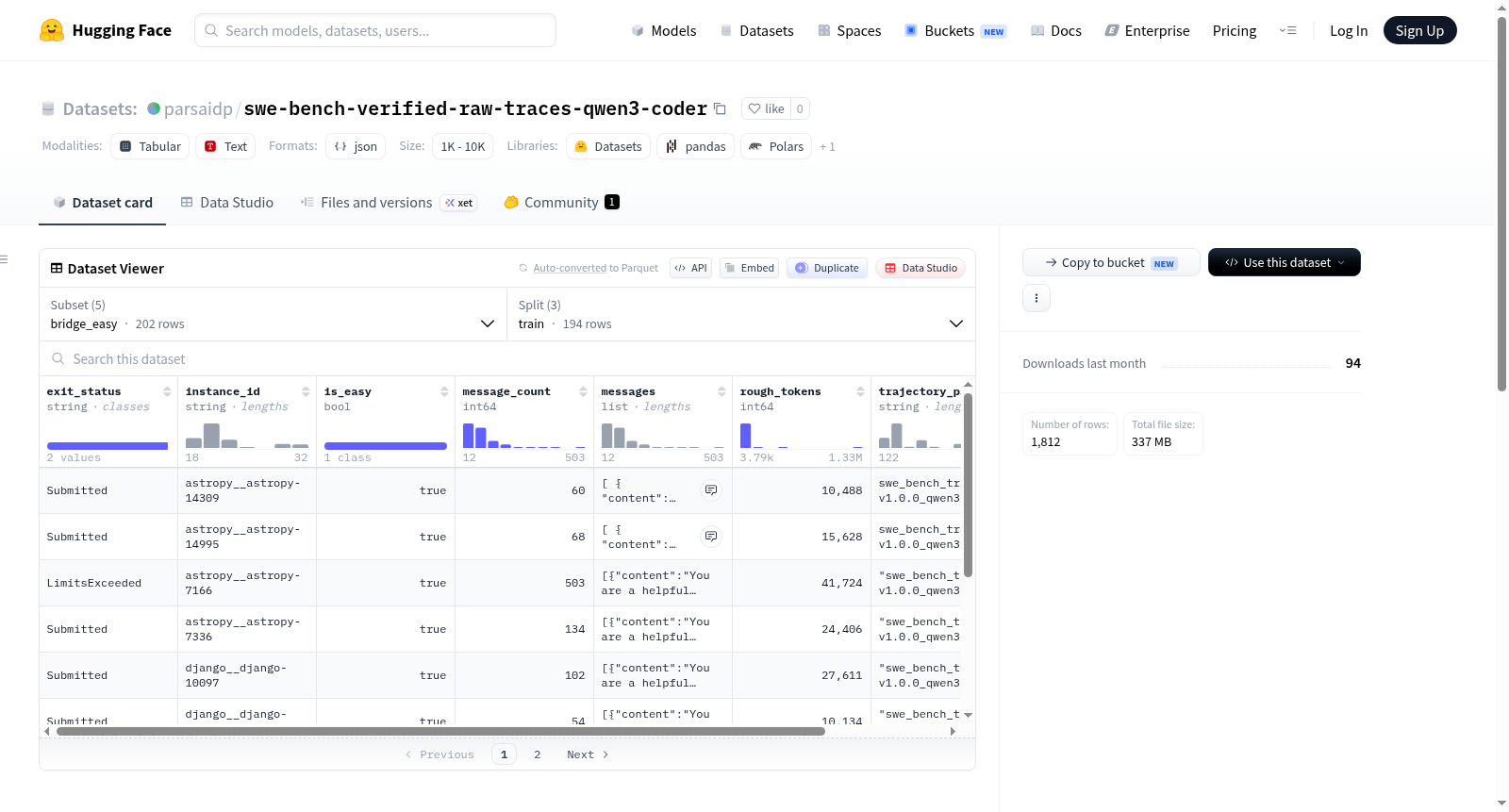
Task: Open Docs in the navigation bar
Action: click(x=1056, y=31)
